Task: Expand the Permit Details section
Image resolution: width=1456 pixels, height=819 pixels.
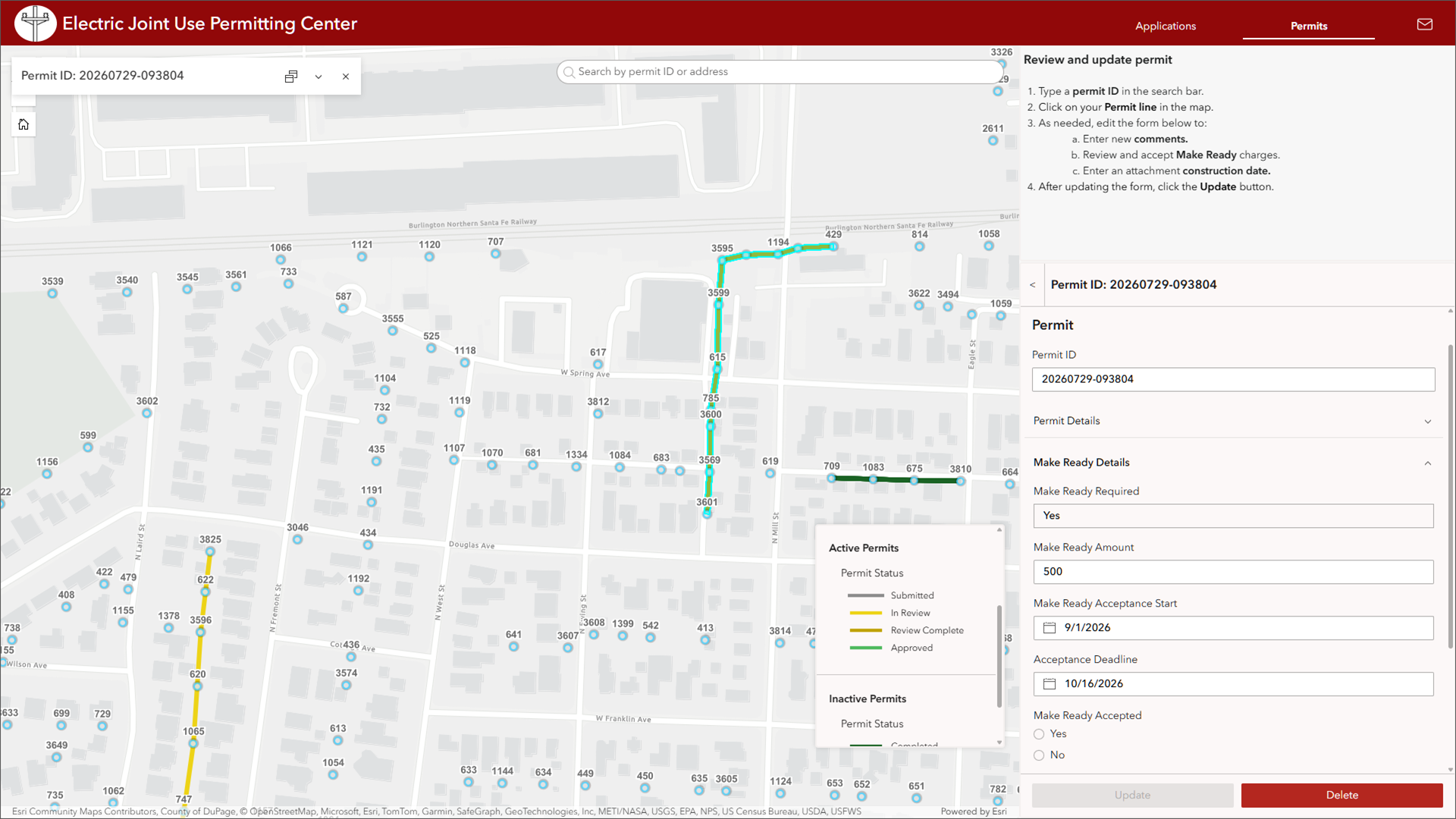Action: pyautogui.click(x=1233, y=421)
